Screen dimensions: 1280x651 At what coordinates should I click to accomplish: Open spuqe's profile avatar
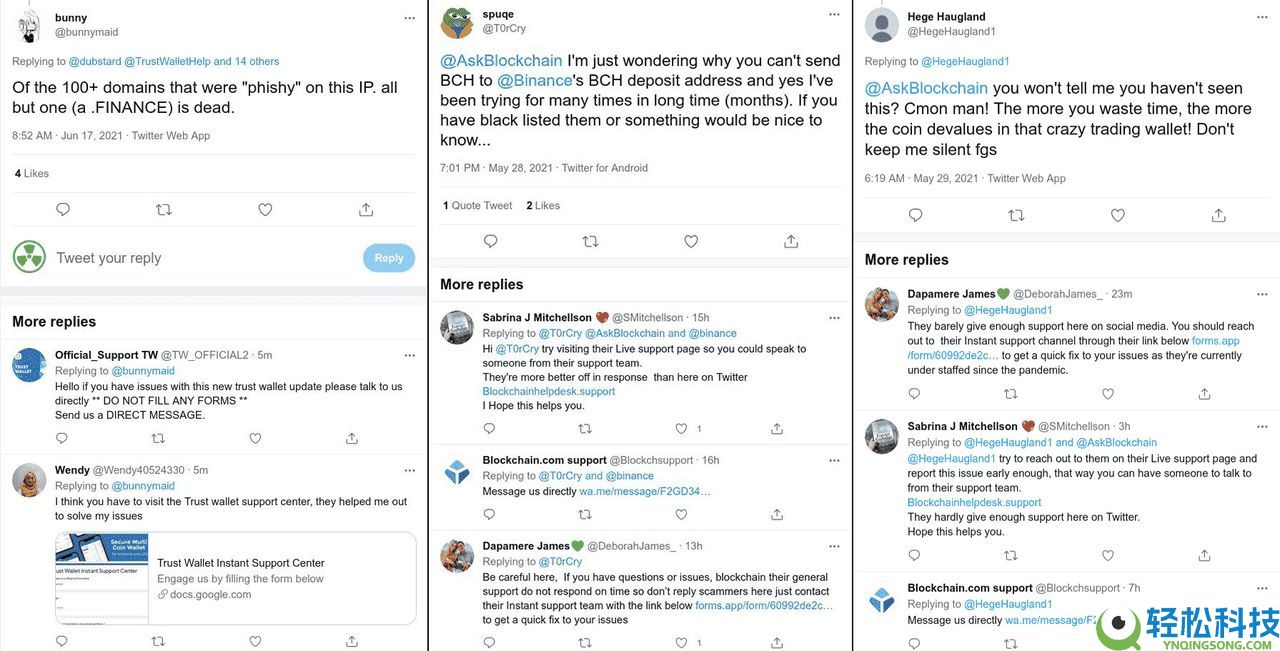457,22
